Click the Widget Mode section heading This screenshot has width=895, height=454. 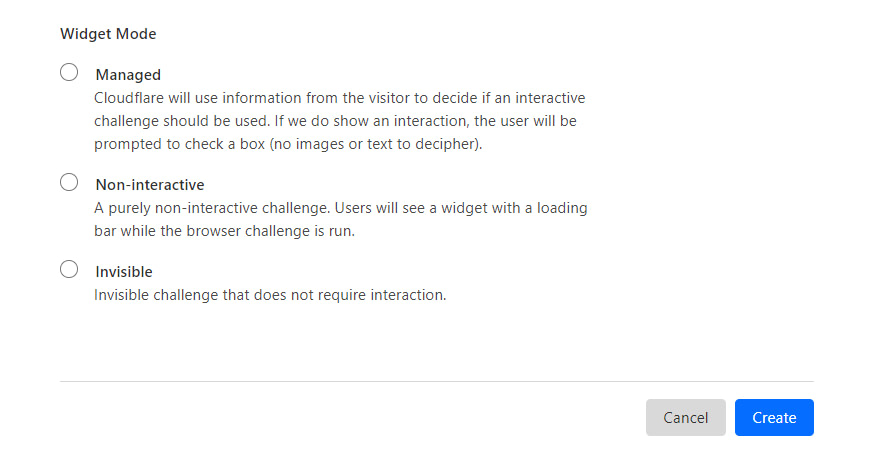click(x=108, y=34)
